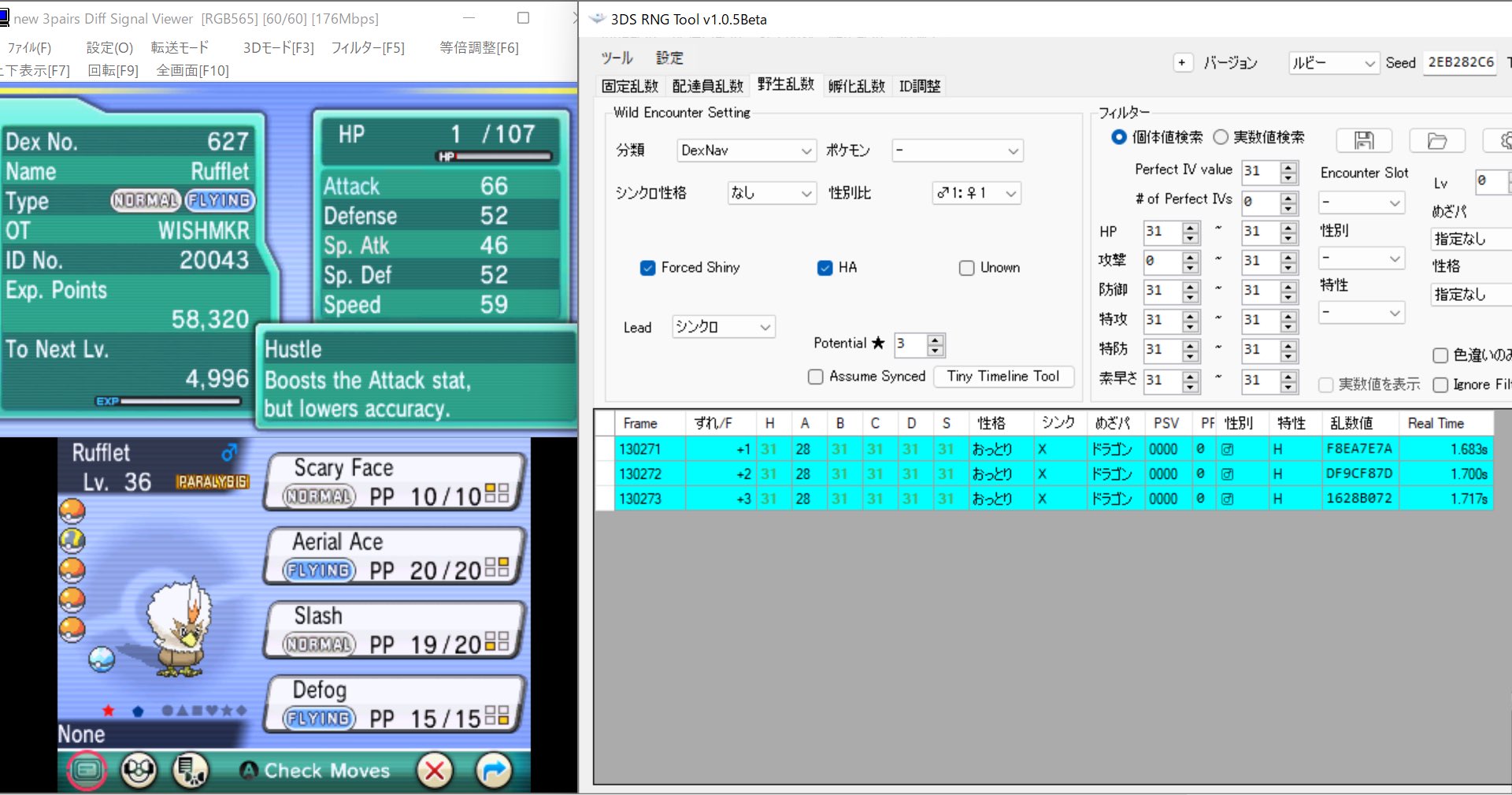
Task: Click the ribbon page icon in game bar
Action: coord(191,771)
